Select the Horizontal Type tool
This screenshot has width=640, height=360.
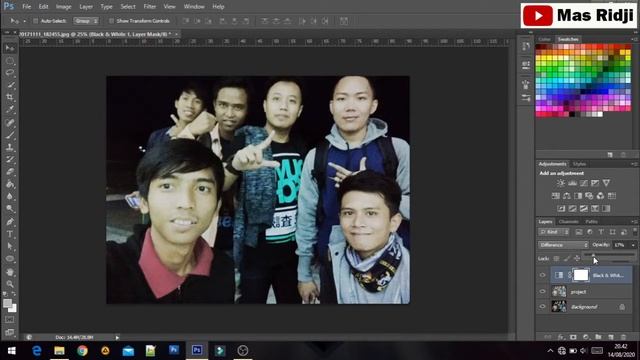(10, 234)
